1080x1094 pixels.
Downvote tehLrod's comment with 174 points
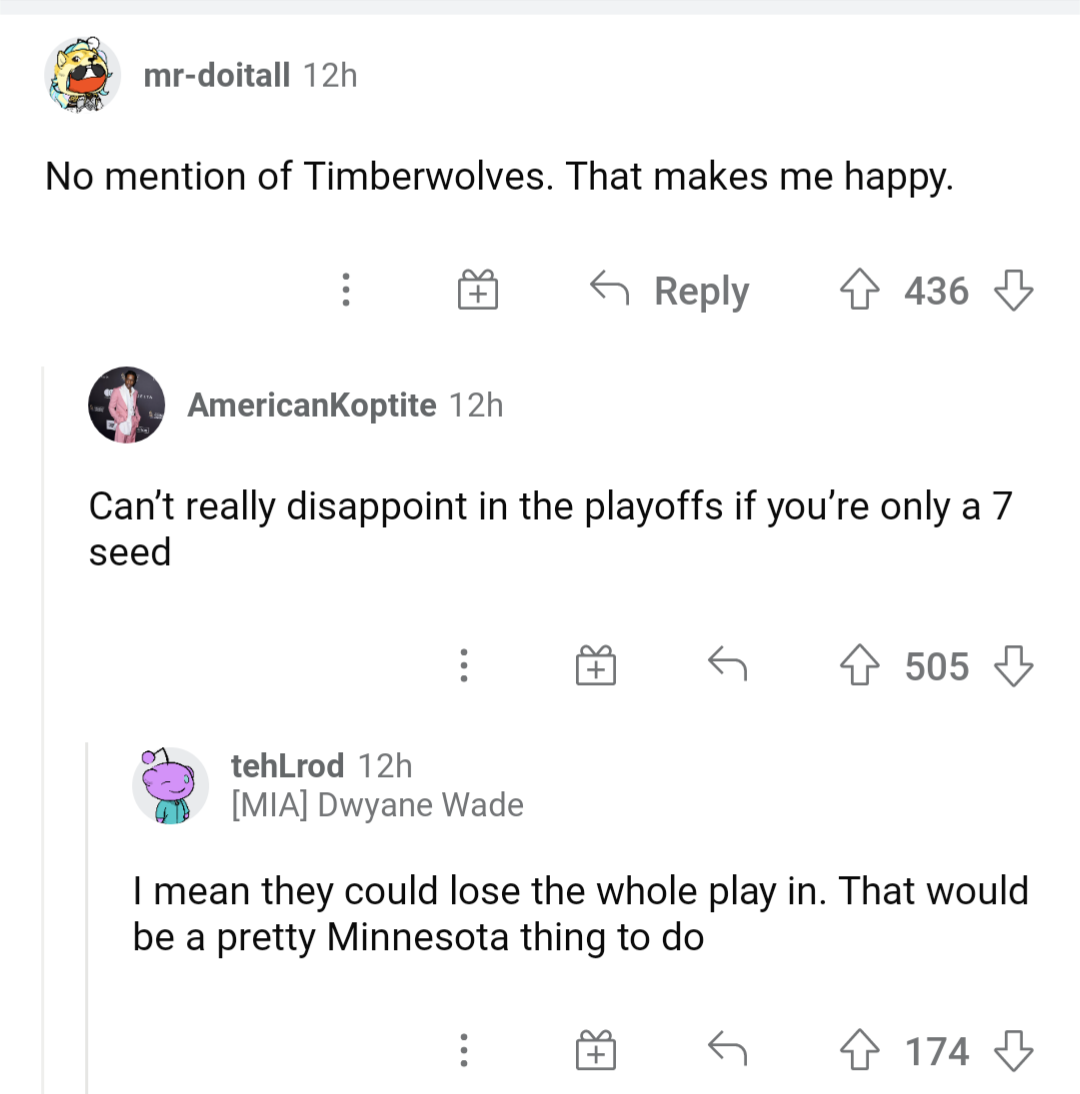1013,1051
